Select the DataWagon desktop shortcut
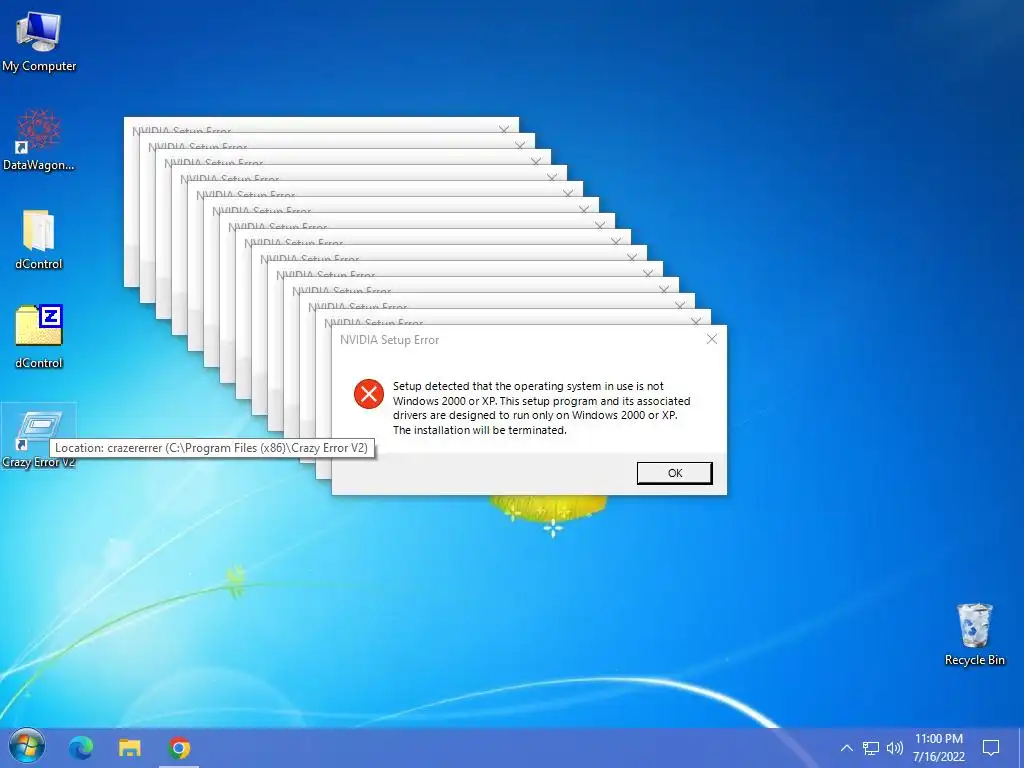 [39, 140]
